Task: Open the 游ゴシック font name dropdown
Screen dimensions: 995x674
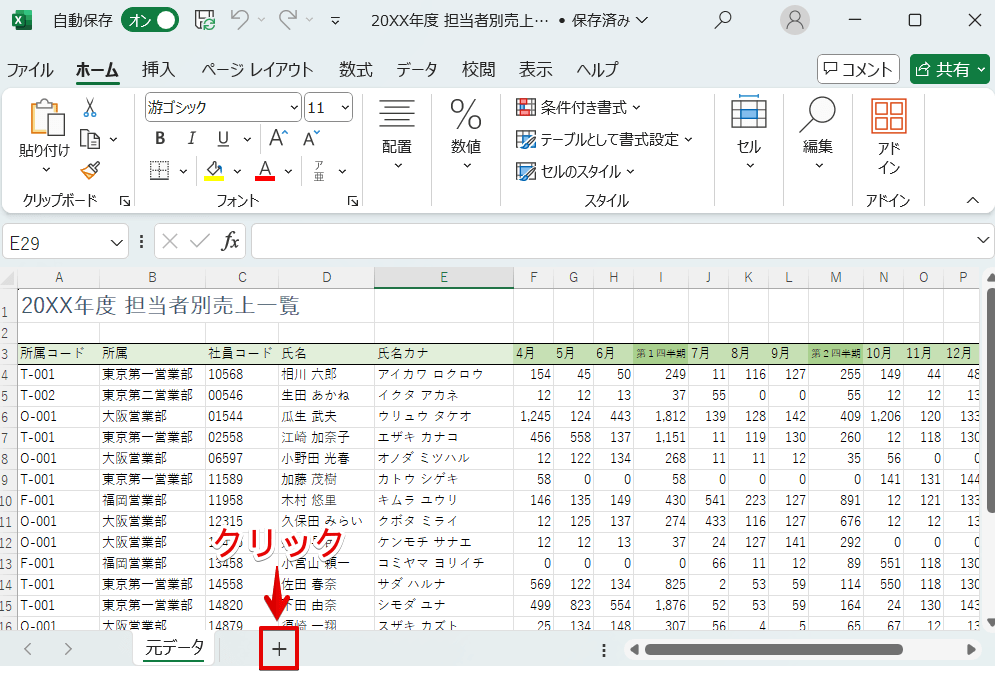Action: coord(294,107)
